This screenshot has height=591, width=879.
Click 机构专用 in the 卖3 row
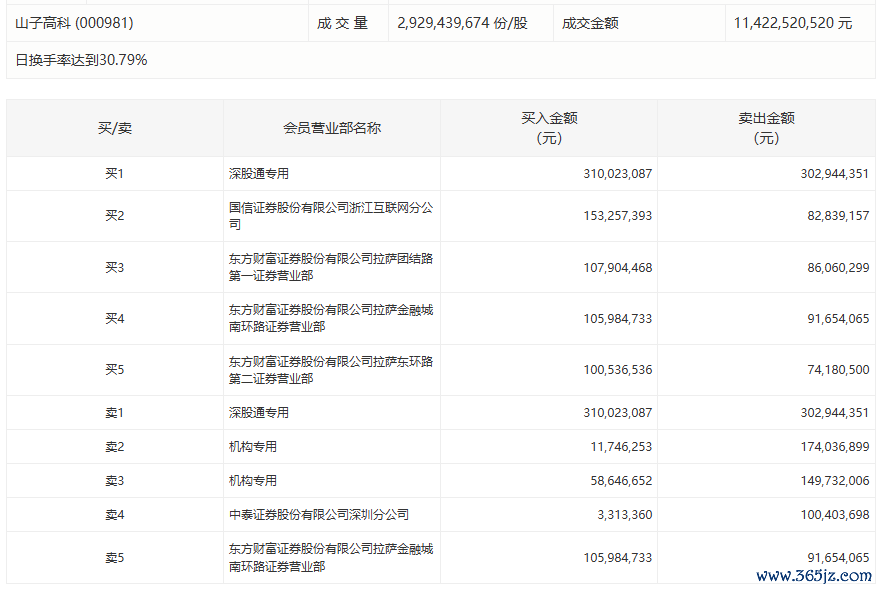point(253,481)
